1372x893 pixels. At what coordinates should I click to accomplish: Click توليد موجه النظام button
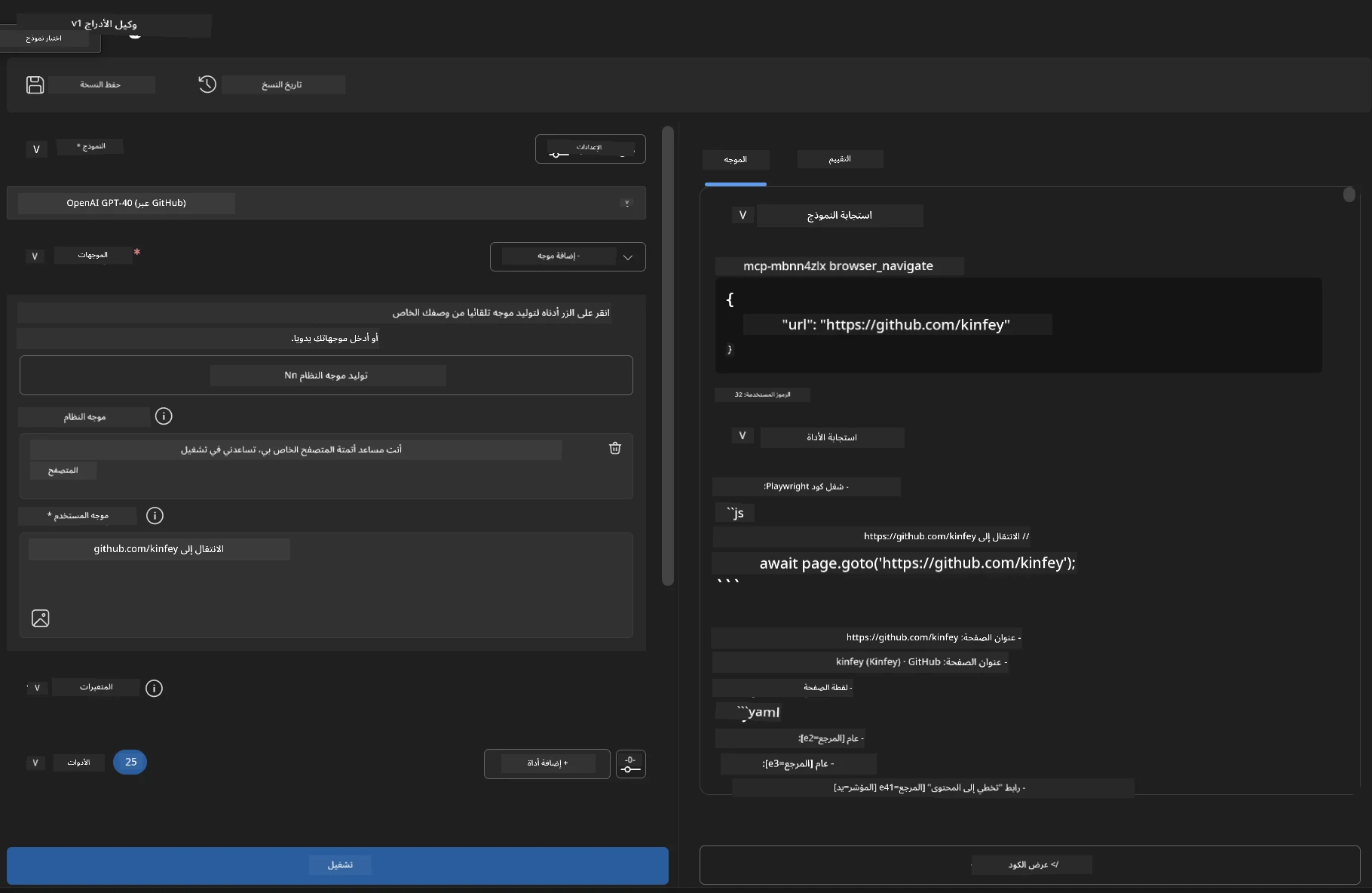(326, 375)
